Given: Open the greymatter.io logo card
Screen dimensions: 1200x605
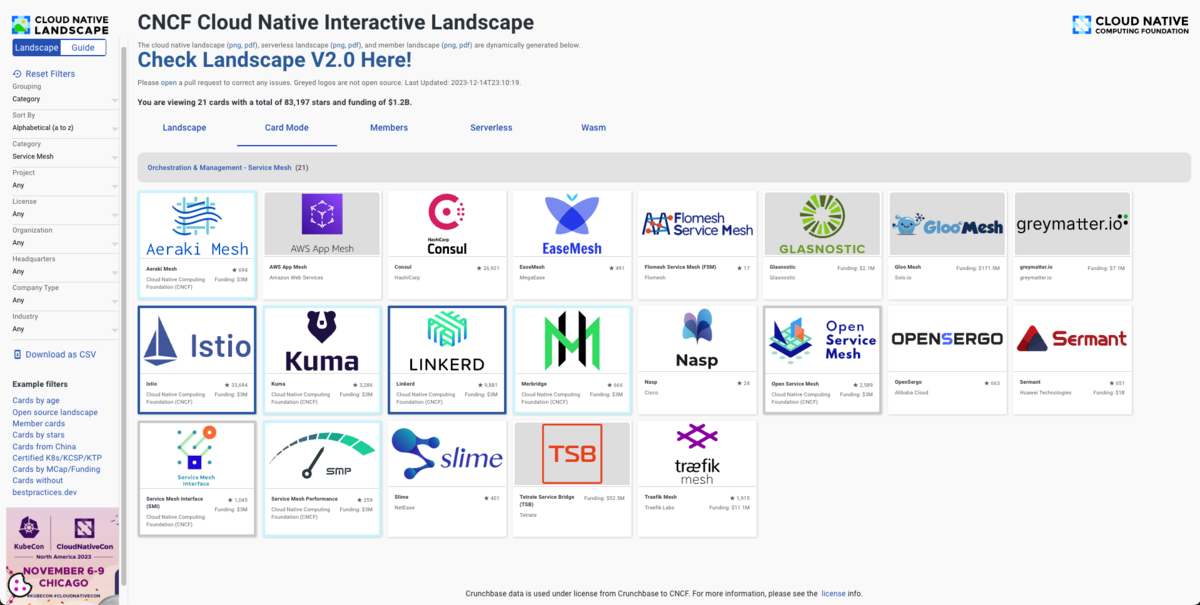Looking at the screenshot, I should (x=1072, y=245).
